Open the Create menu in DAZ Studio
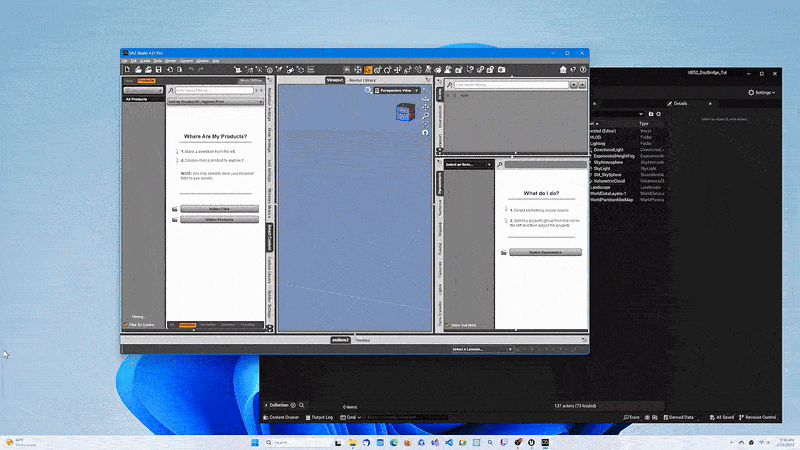Viewport: 800px width, 450px height. point(145,61)
